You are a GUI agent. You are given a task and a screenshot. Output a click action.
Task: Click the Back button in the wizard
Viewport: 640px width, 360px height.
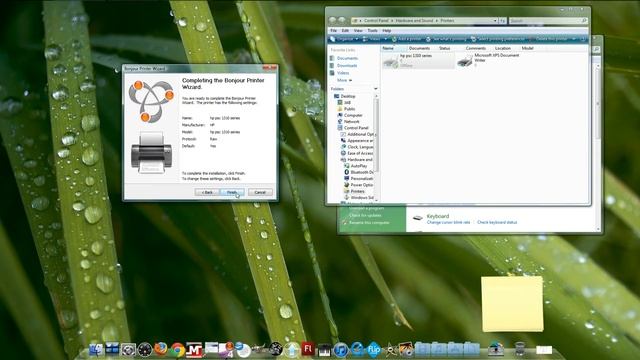click(x=207, y=192)
